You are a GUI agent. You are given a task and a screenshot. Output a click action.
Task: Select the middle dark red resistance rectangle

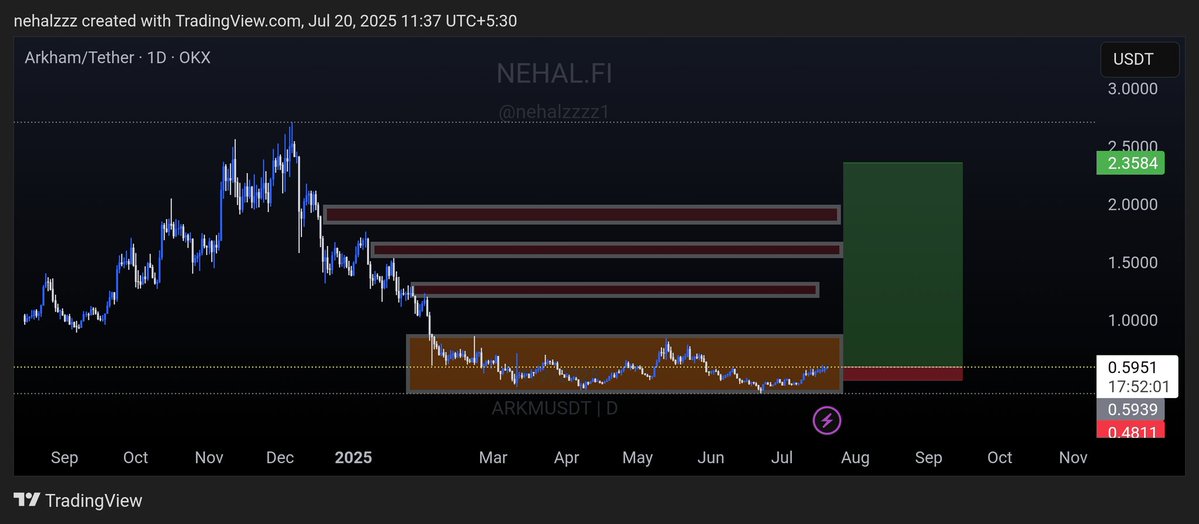606,249
